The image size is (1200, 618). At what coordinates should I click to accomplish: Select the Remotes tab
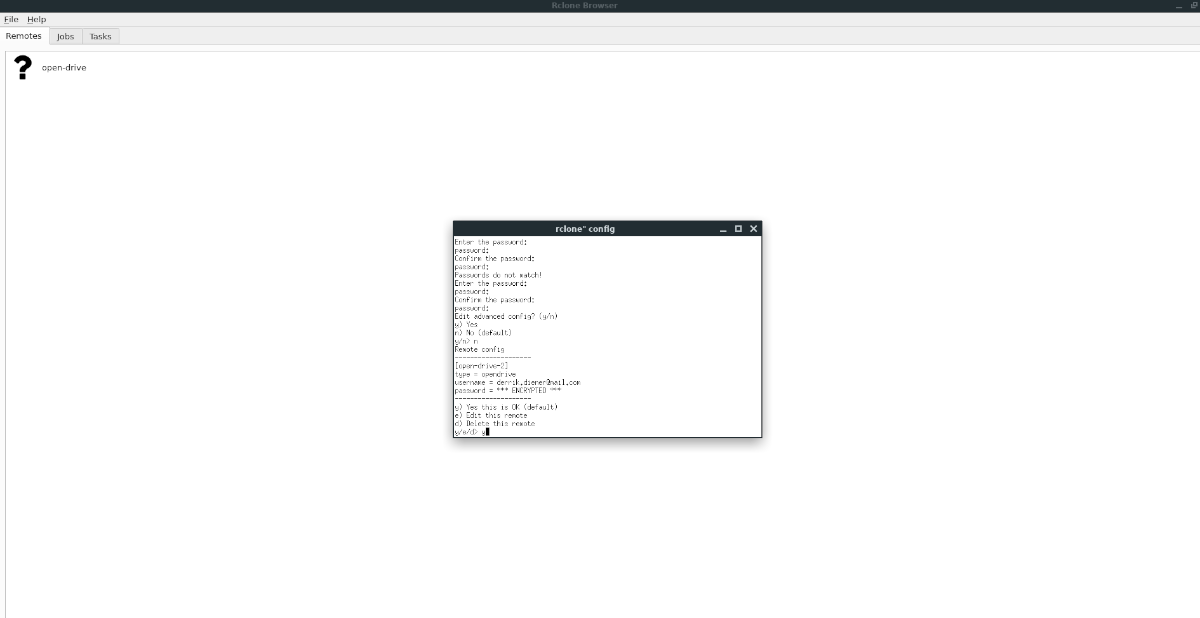pos(23,36)
